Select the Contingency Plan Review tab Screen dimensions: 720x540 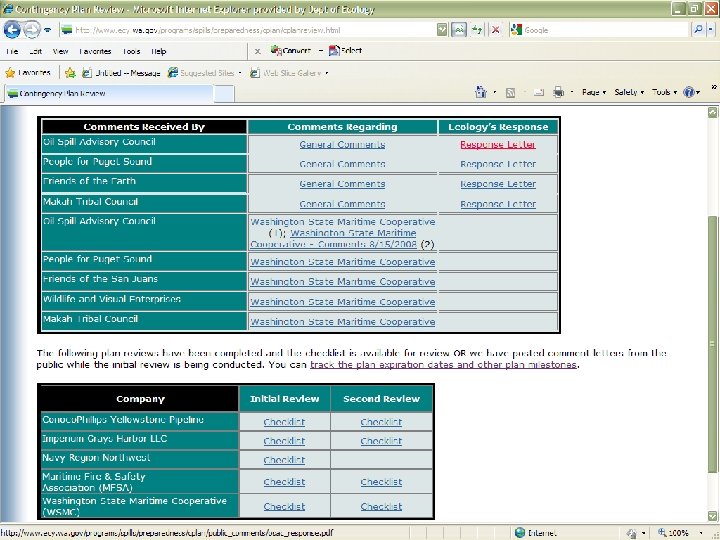(x=109, y=93)
